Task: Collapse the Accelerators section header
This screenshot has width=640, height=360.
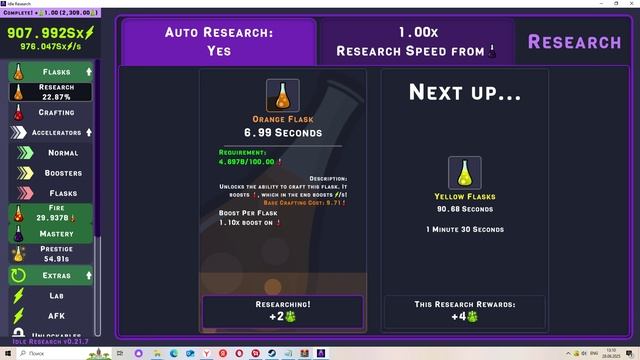Action: point(51,133)
